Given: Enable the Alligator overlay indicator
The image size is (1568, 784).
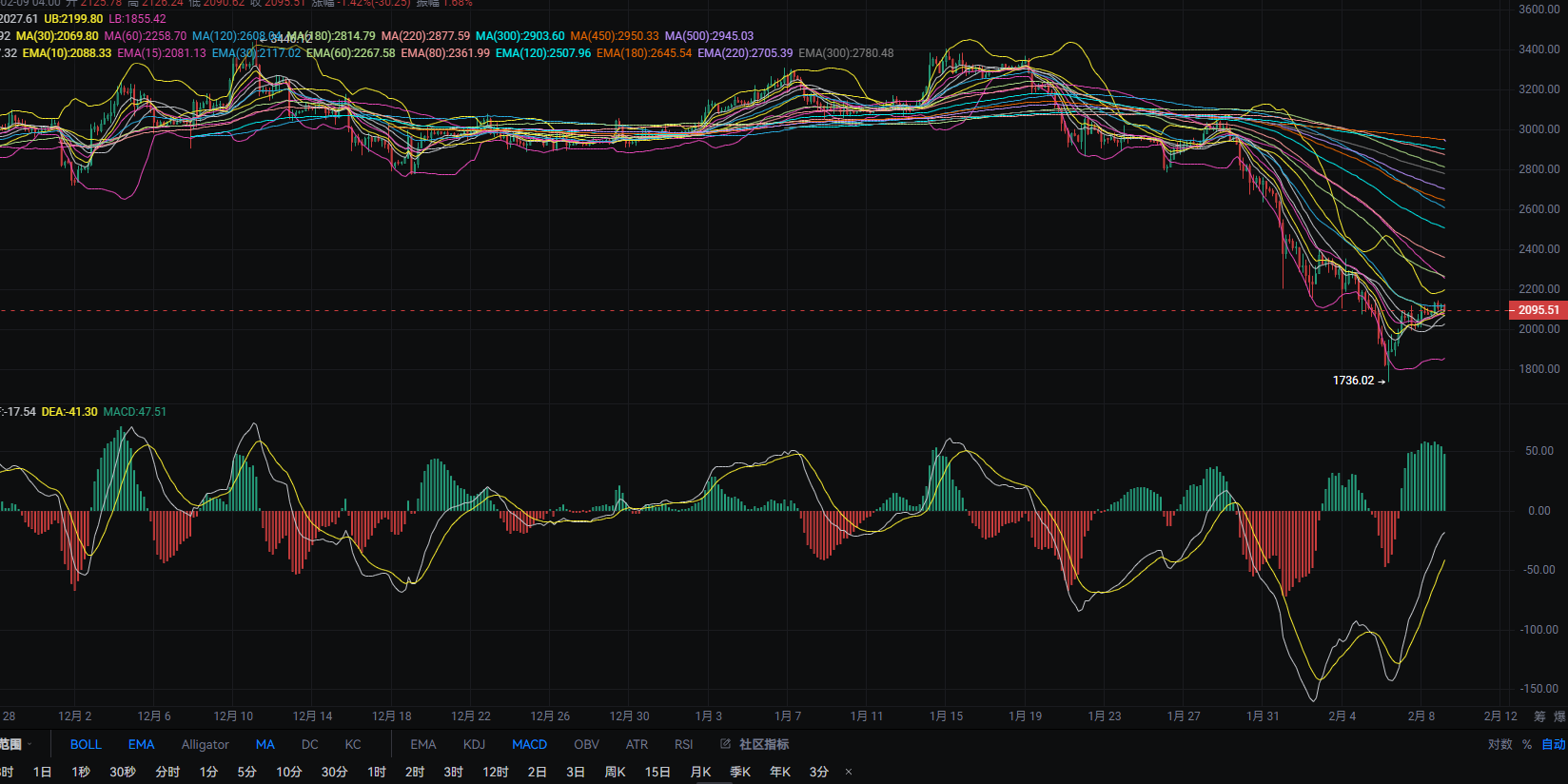Looking at the screenshot, I should [x=206, y=744].
